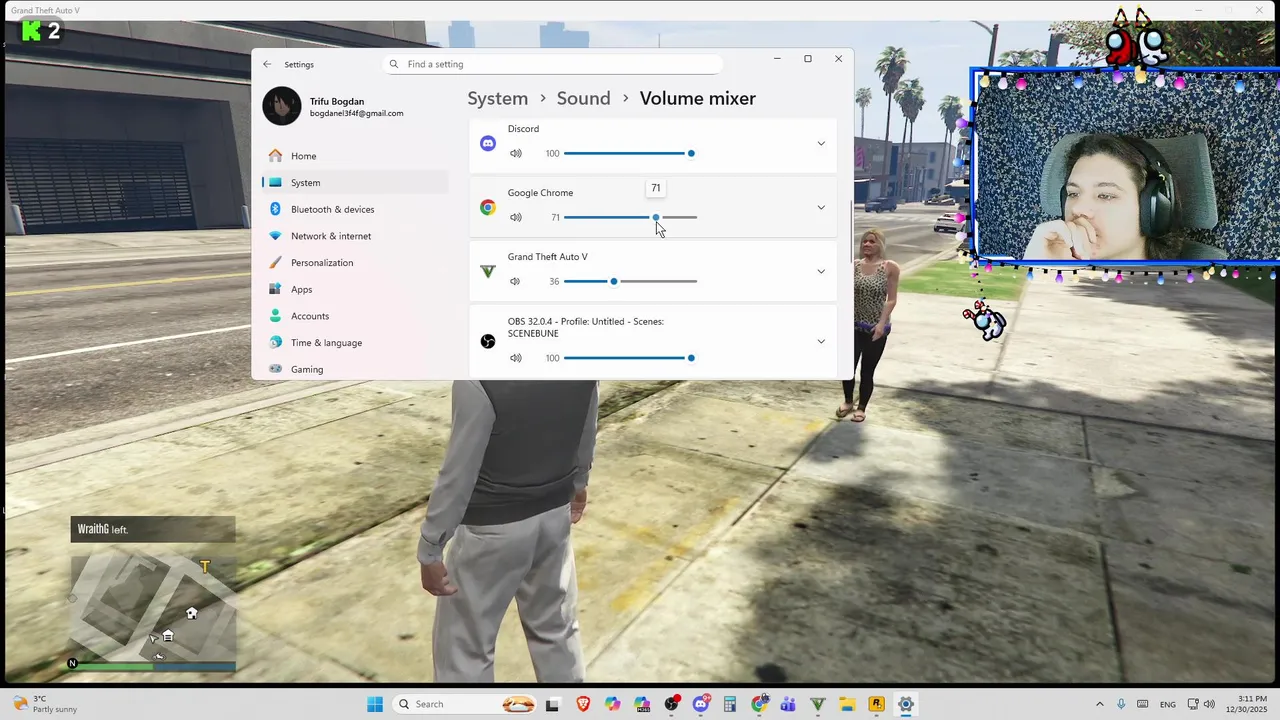Click the Sound breadcrumb link
Screen dimensions: 1280x720
583,98
